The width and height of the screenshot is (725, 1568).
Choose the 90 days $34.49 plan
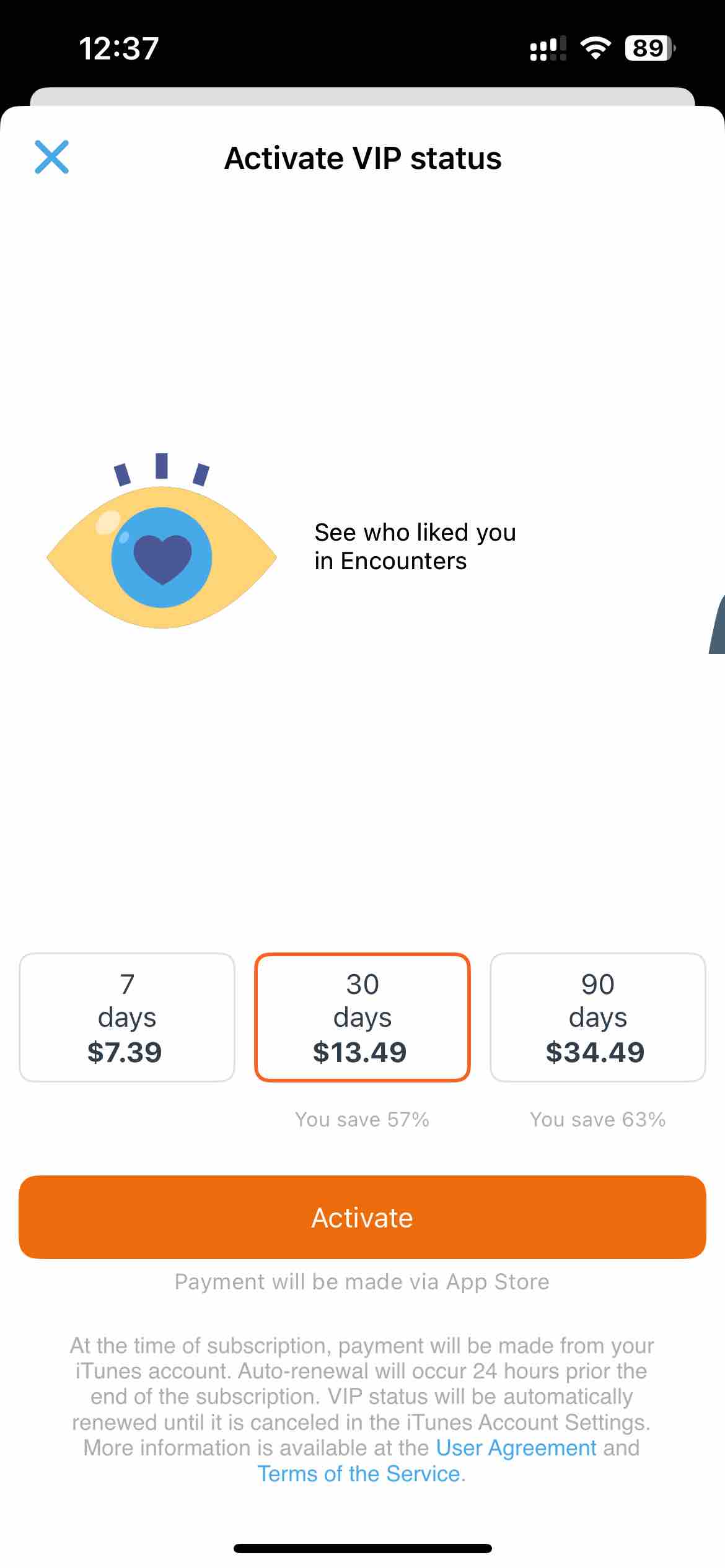tap(598, 1017)
